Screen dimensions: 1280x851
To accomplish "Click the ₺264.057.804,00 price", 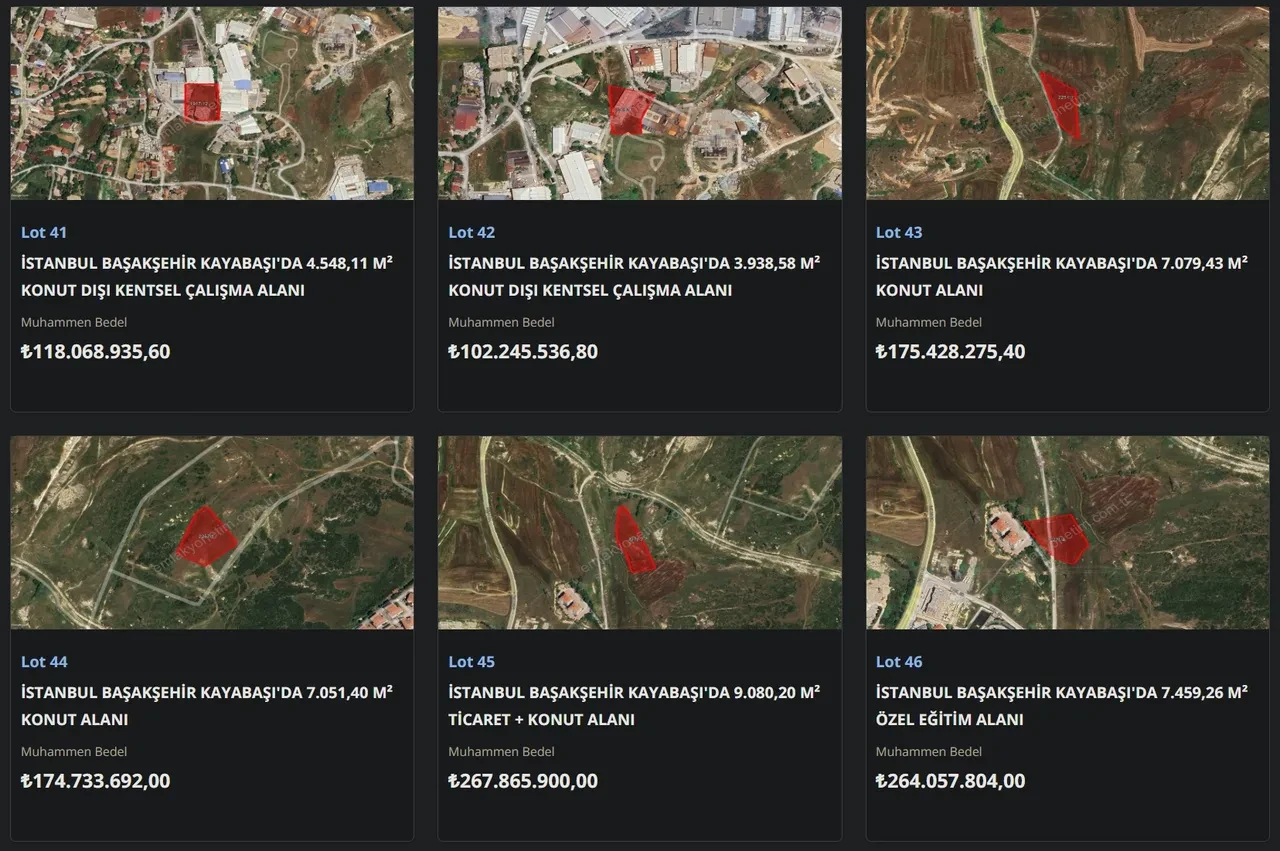I will point(950,781).
